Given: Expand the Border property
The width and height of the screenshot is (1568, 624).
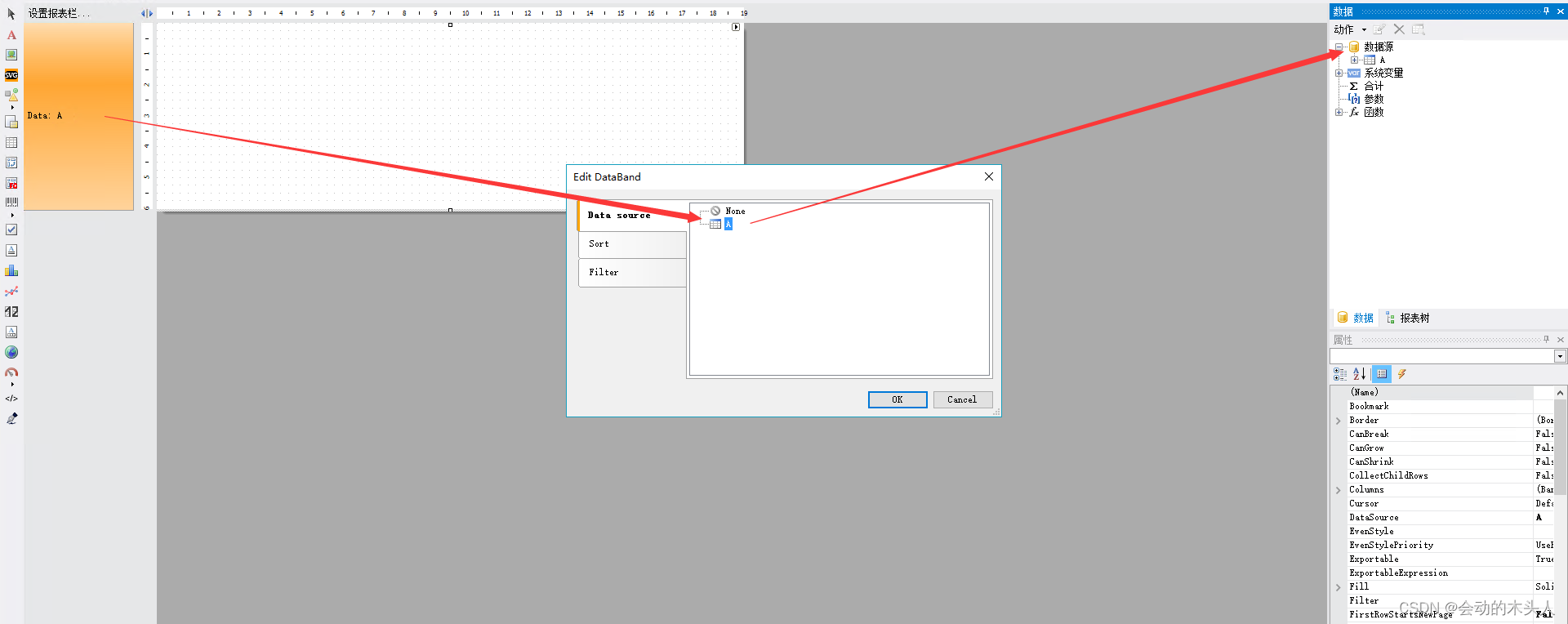Looking at the screenshot, I should [x=1339, y=421].
